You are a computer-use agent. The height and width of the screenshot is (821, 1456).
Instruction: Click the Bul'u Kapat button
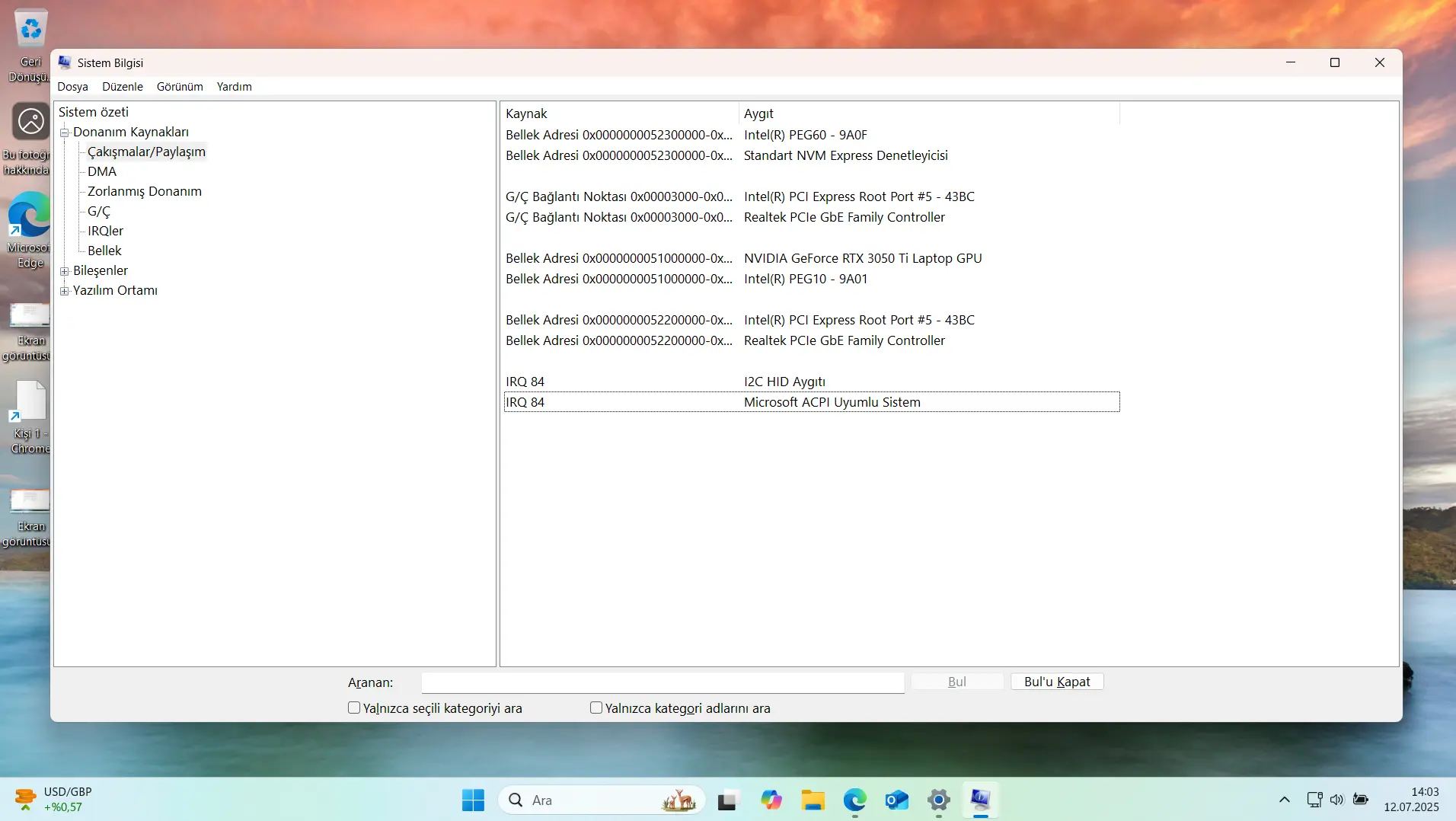[1057, 682]
